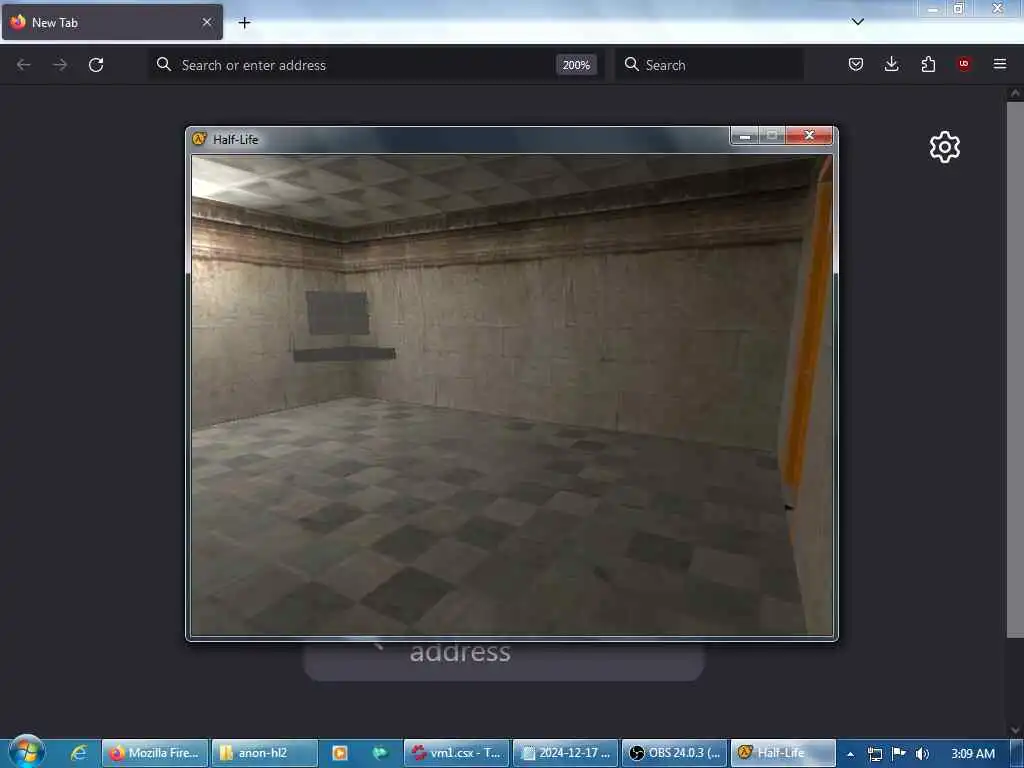Minimize the Firefox browser window
The image size is (1024, 768).
(x=932, y=8)
